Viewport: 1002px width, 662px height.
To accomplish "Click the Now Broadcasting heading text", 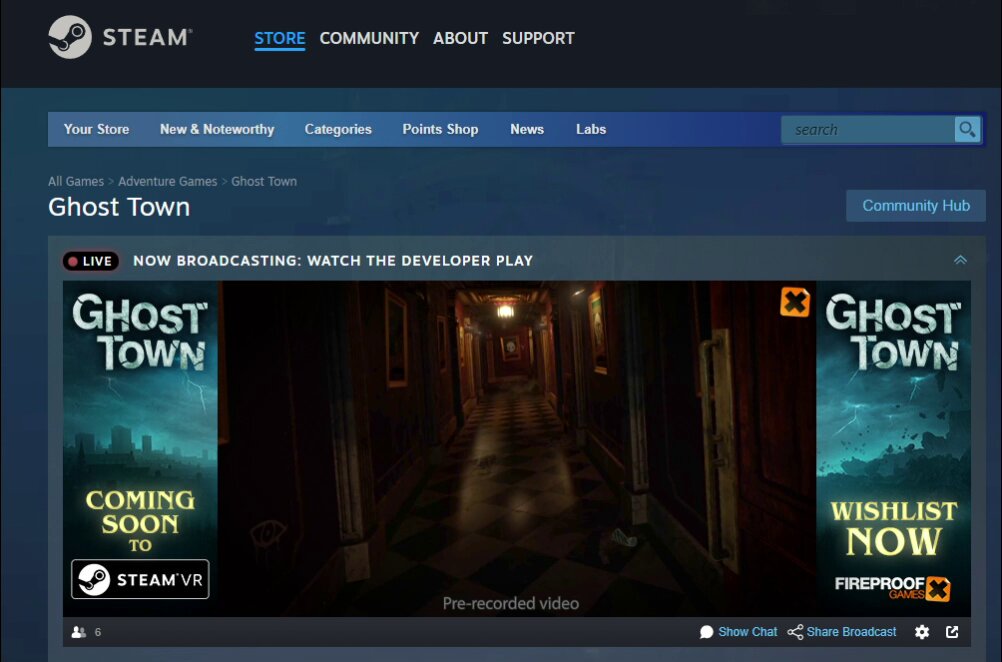I will 333,261.
